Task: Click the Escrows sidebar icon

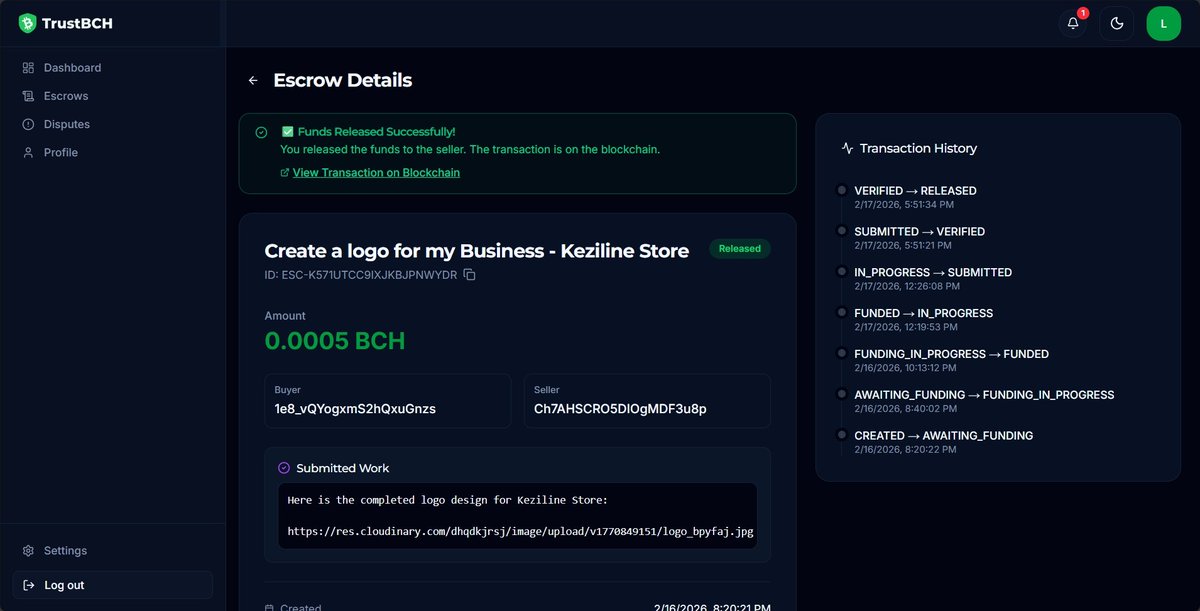Action: point(28,96)
